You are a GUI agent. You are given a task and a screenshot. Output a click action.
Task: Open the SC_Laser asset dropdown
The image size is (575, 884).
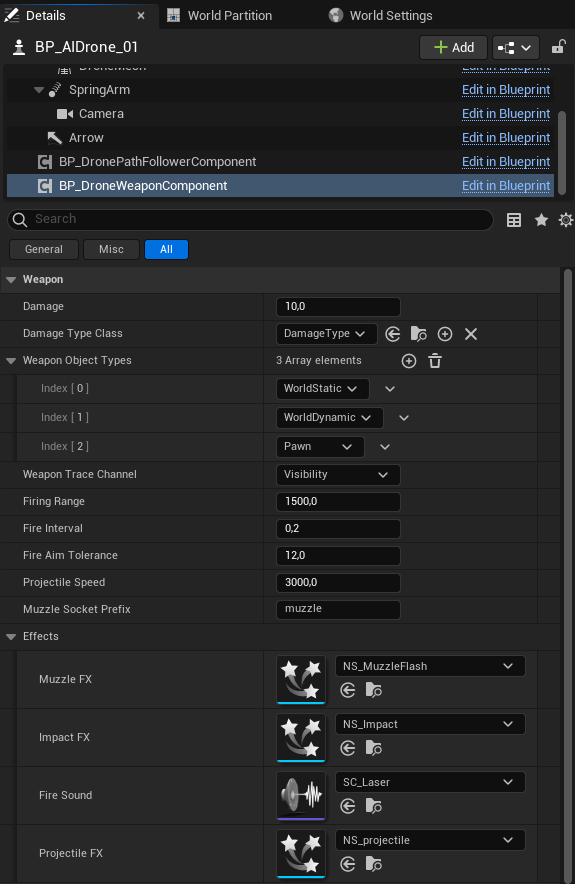coord(430,783)
